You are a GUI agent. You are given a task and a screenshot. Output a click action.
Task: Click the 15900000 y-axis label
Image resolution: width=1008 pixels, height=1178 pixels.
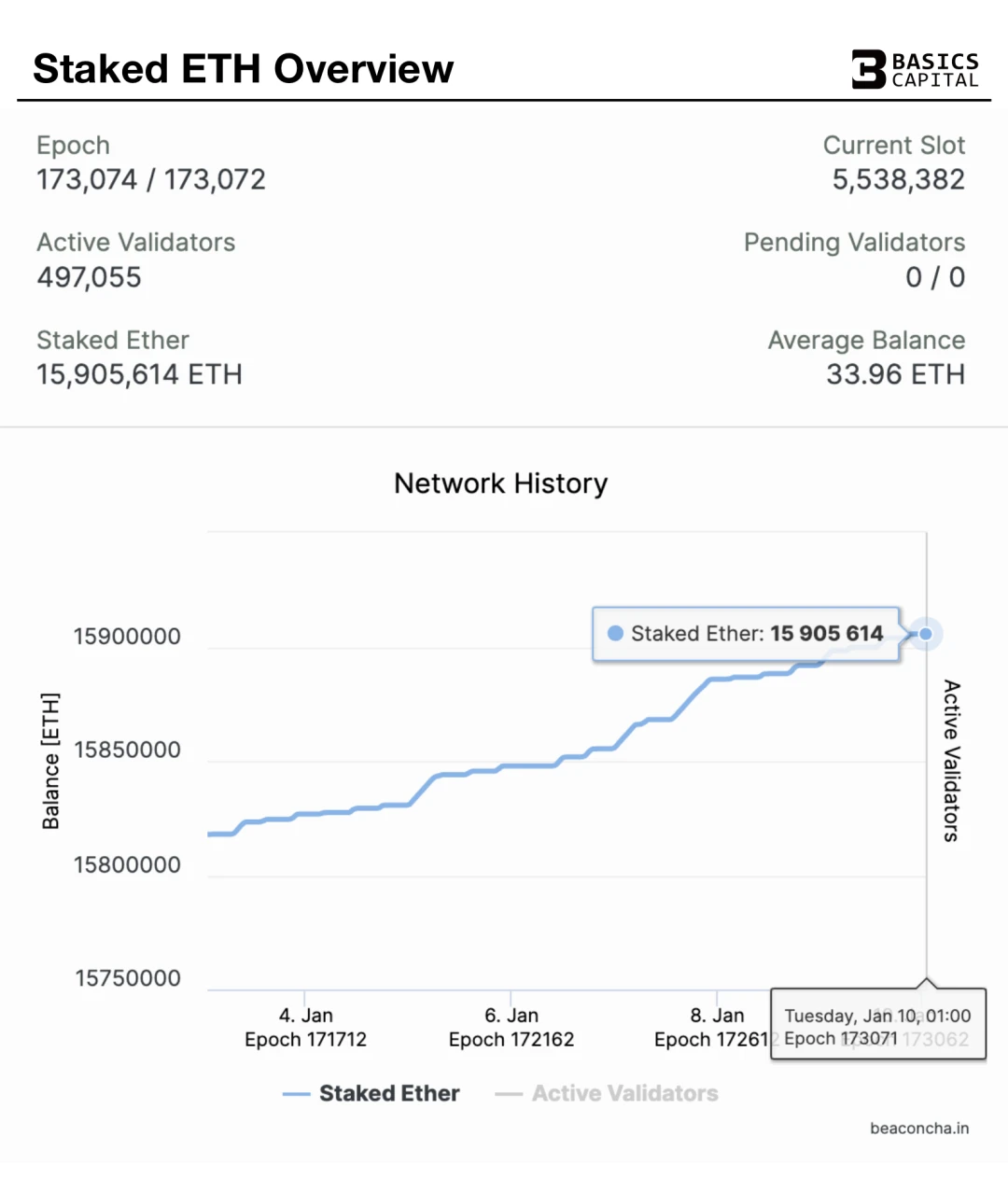(x=127, y=637)
